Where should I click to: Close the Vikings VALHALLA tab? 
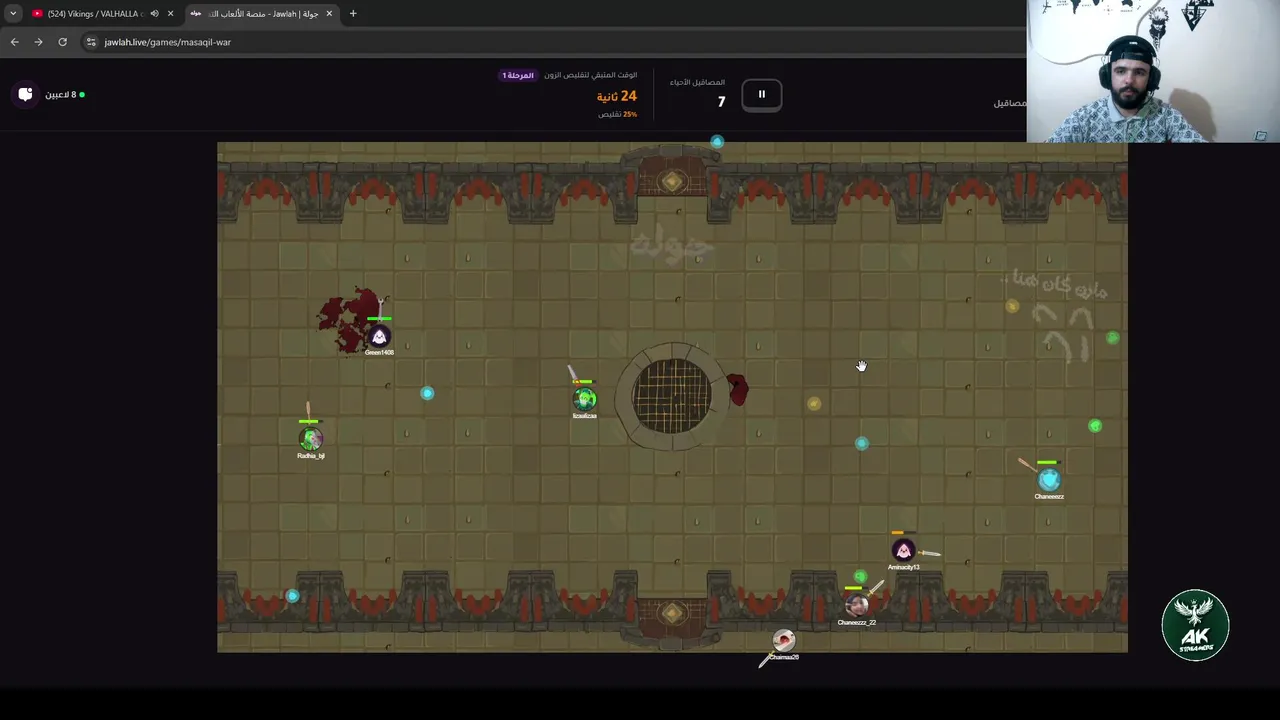point(170,14)
